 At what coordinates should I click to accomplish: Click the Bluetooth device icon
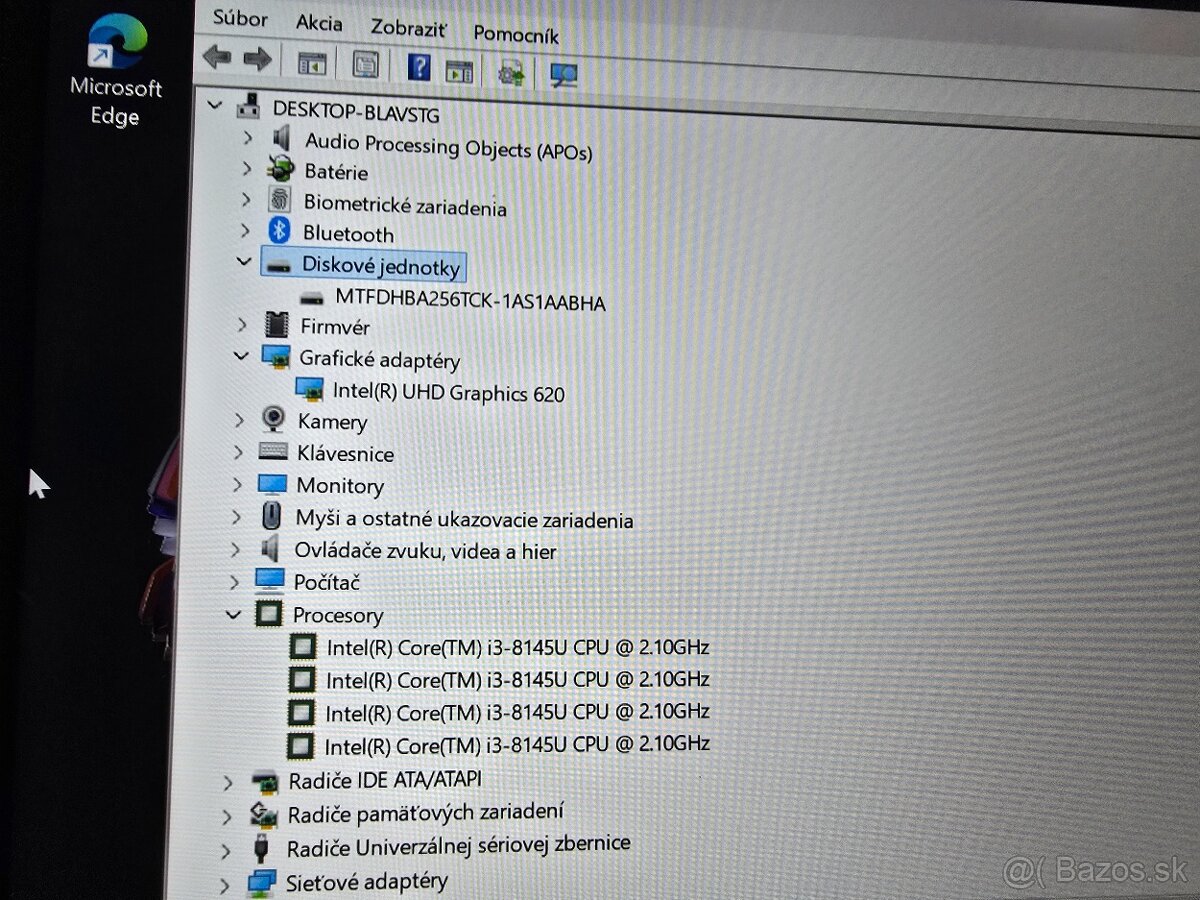click(280, 231)
